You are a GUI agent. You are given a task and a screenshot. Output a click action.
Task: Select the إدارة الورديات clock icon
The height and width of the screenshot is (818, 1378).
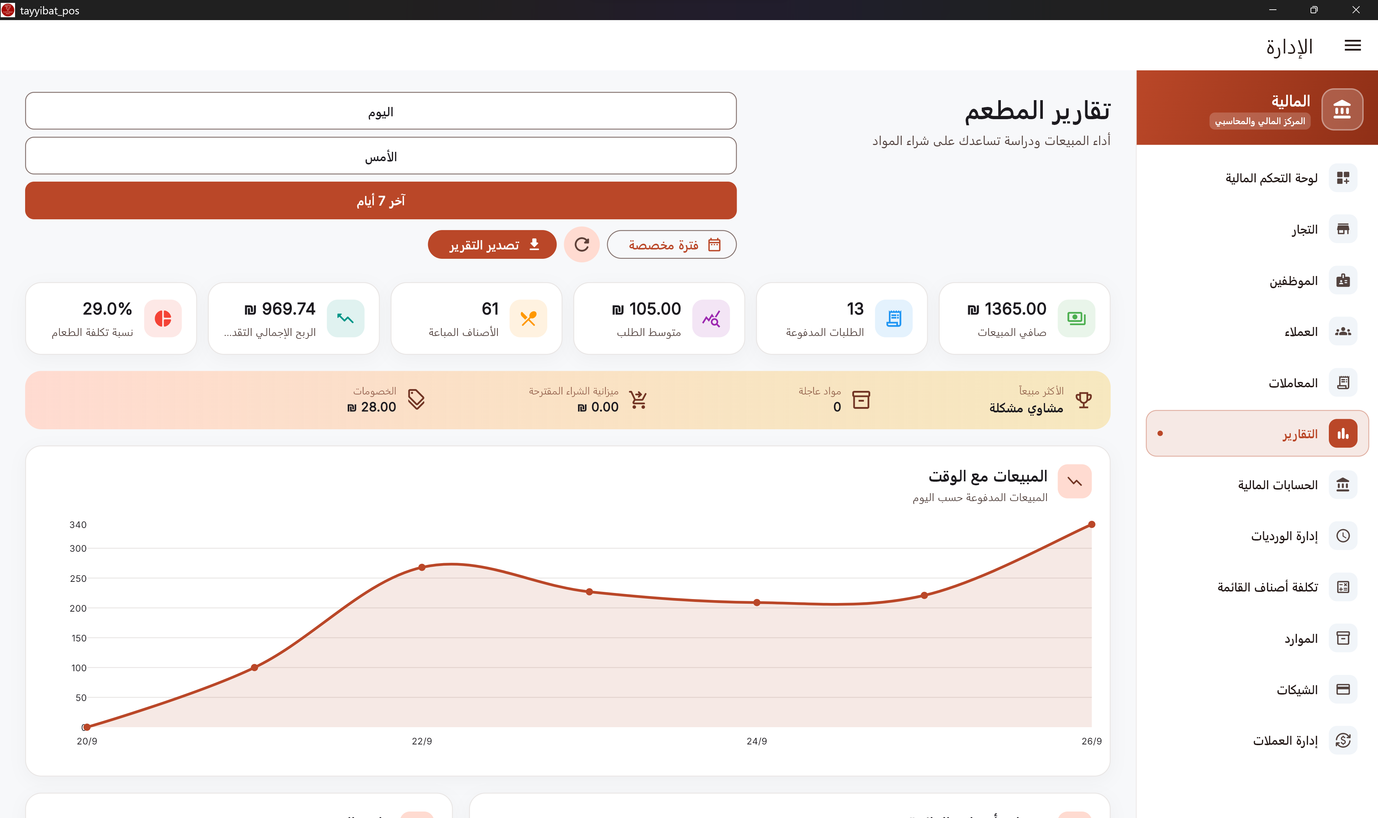(1343, 536)
